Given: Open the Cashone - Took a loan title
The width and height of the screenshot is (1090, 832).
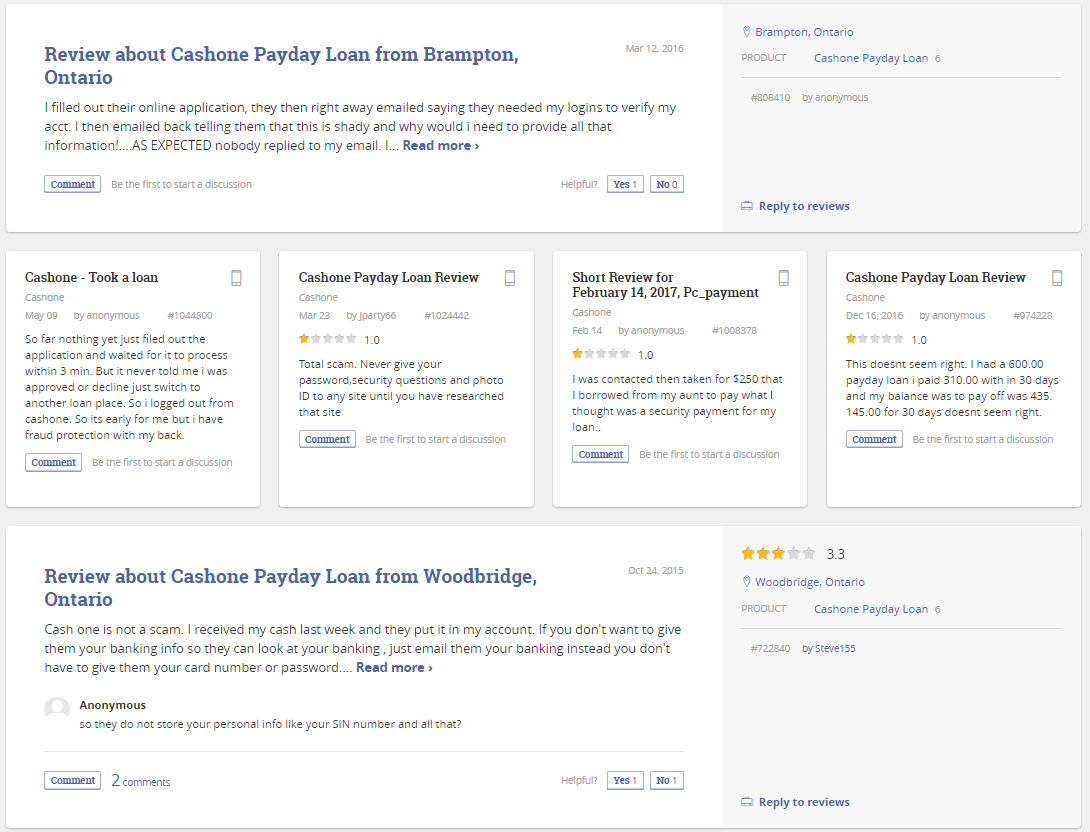Looking at the screenshot, I should (91, 277).
